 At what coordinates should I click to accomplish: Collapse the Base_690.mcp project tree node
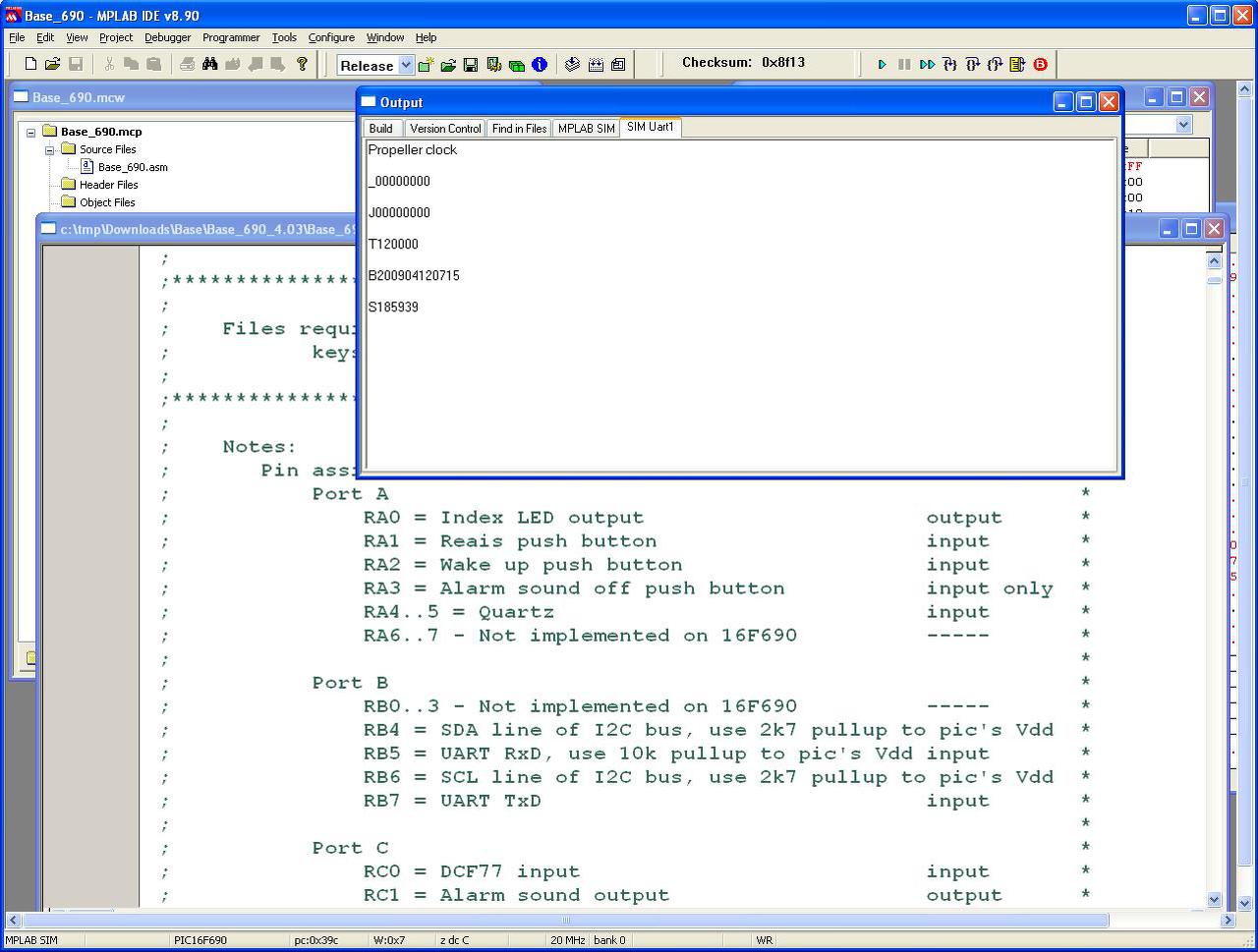[31, 132]
